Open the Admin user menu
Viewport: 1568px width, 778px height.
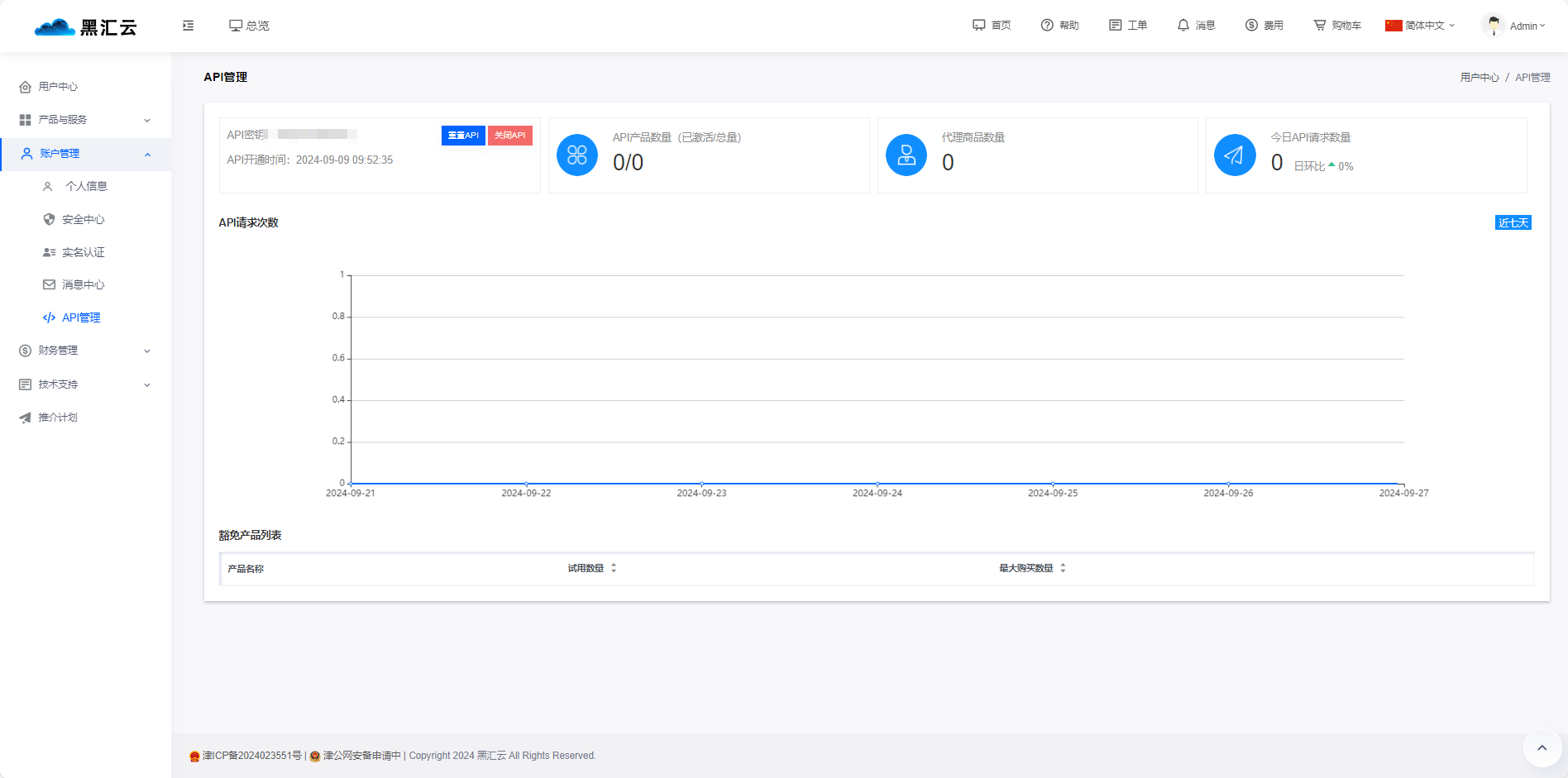[1527, 26]
